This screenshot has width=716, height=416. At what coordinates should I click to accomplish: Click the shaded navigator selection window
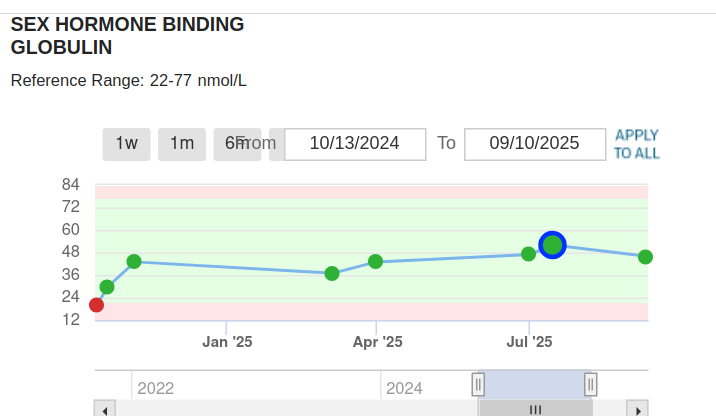(x=534, y=384)
